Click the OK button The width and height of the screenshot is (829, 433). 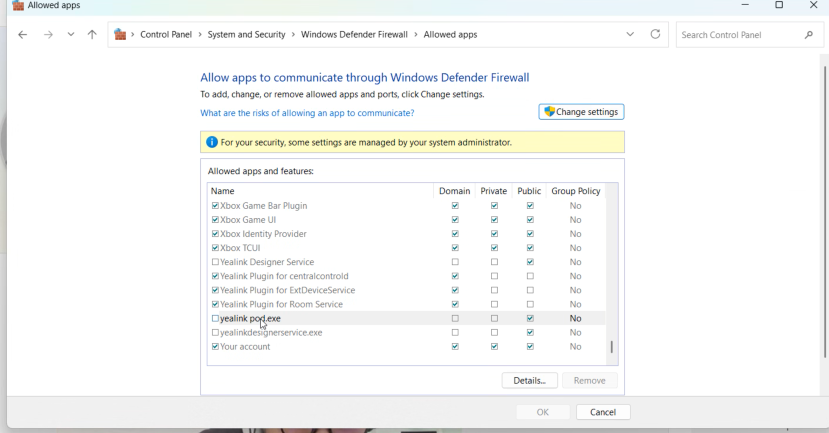pyautogui.click(x=543, y=412)
